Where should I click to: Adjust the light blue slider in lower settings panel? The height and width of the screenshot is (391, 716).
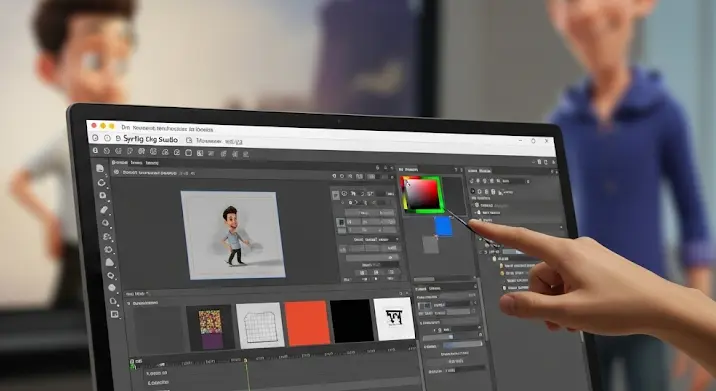[x=462, y=345]
